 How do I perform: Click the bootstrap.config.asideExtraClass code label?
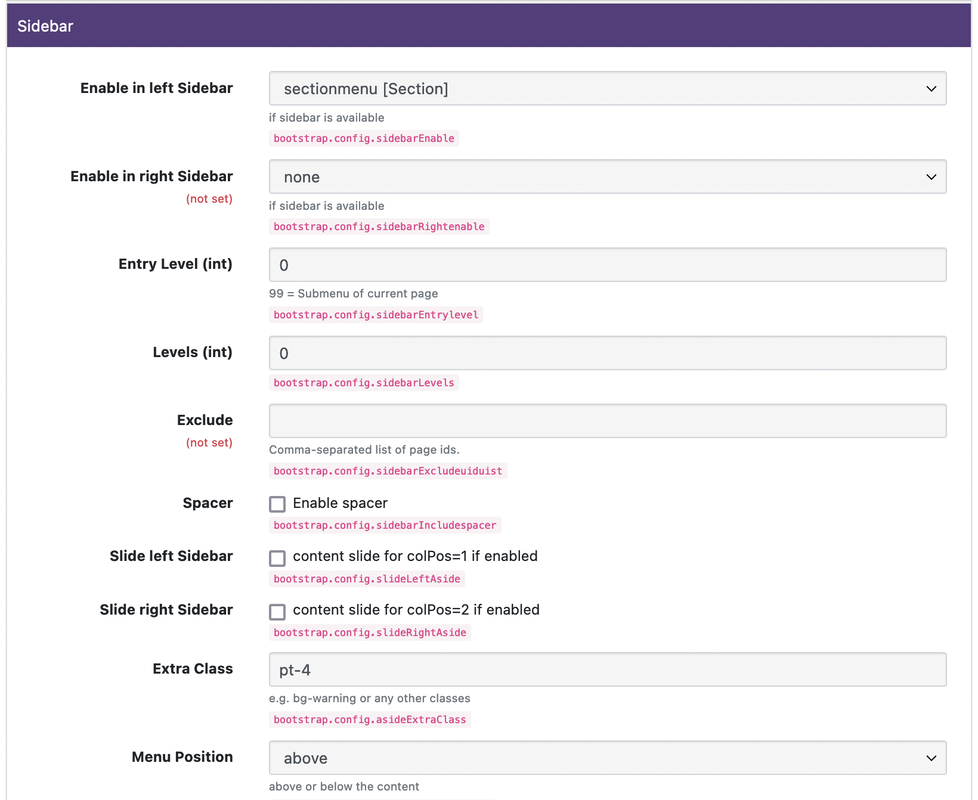point(369,720)
